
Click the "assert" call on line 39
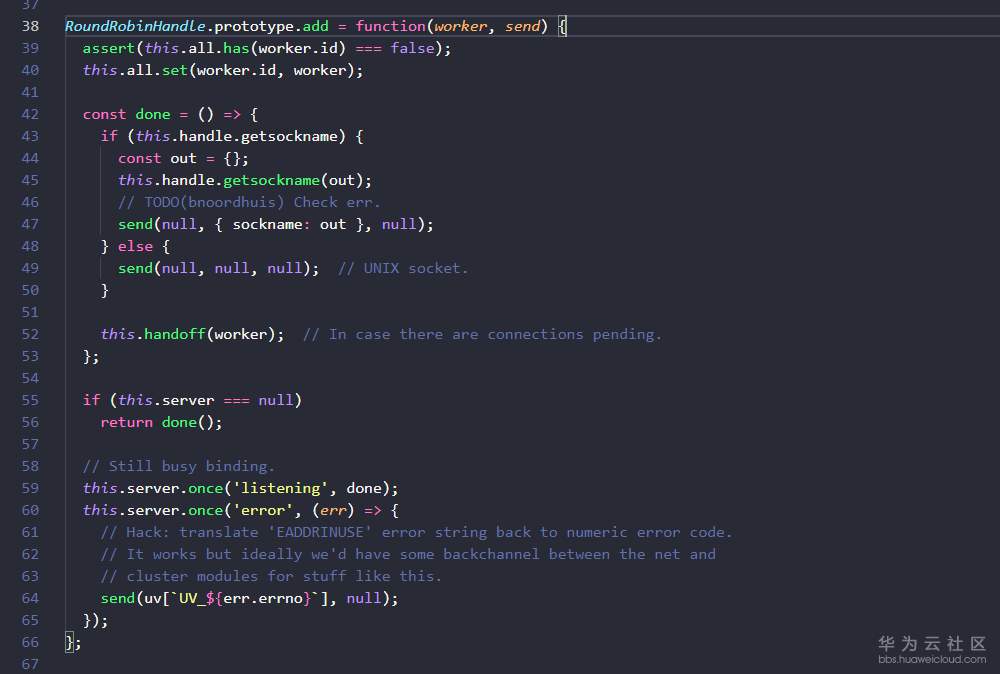(x=108, y=48)
